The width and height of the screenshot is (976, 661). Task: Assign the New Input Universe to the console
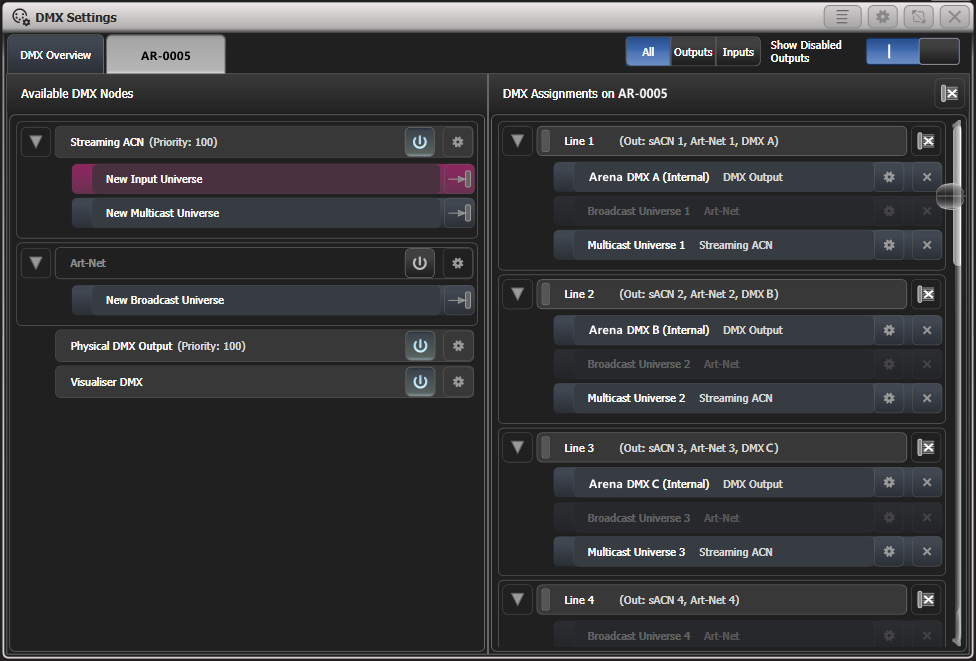pos(460,178)
